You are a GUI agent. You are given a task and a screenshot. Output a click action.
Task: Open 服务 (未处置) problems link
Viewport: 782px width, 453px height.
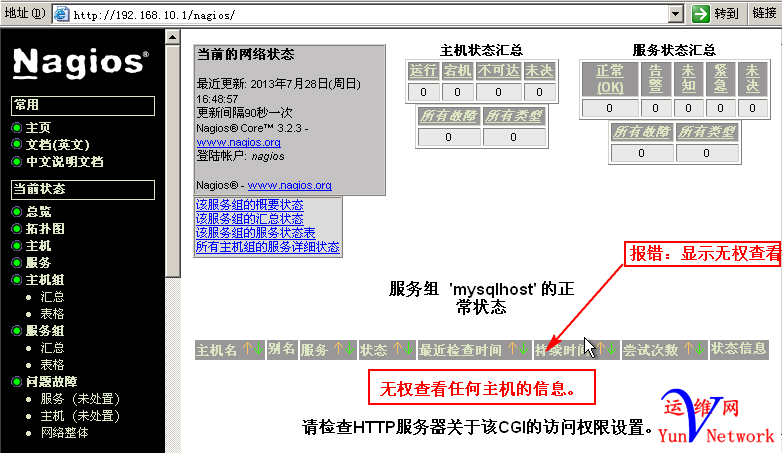pyautogui.click(x=80, y=399)
